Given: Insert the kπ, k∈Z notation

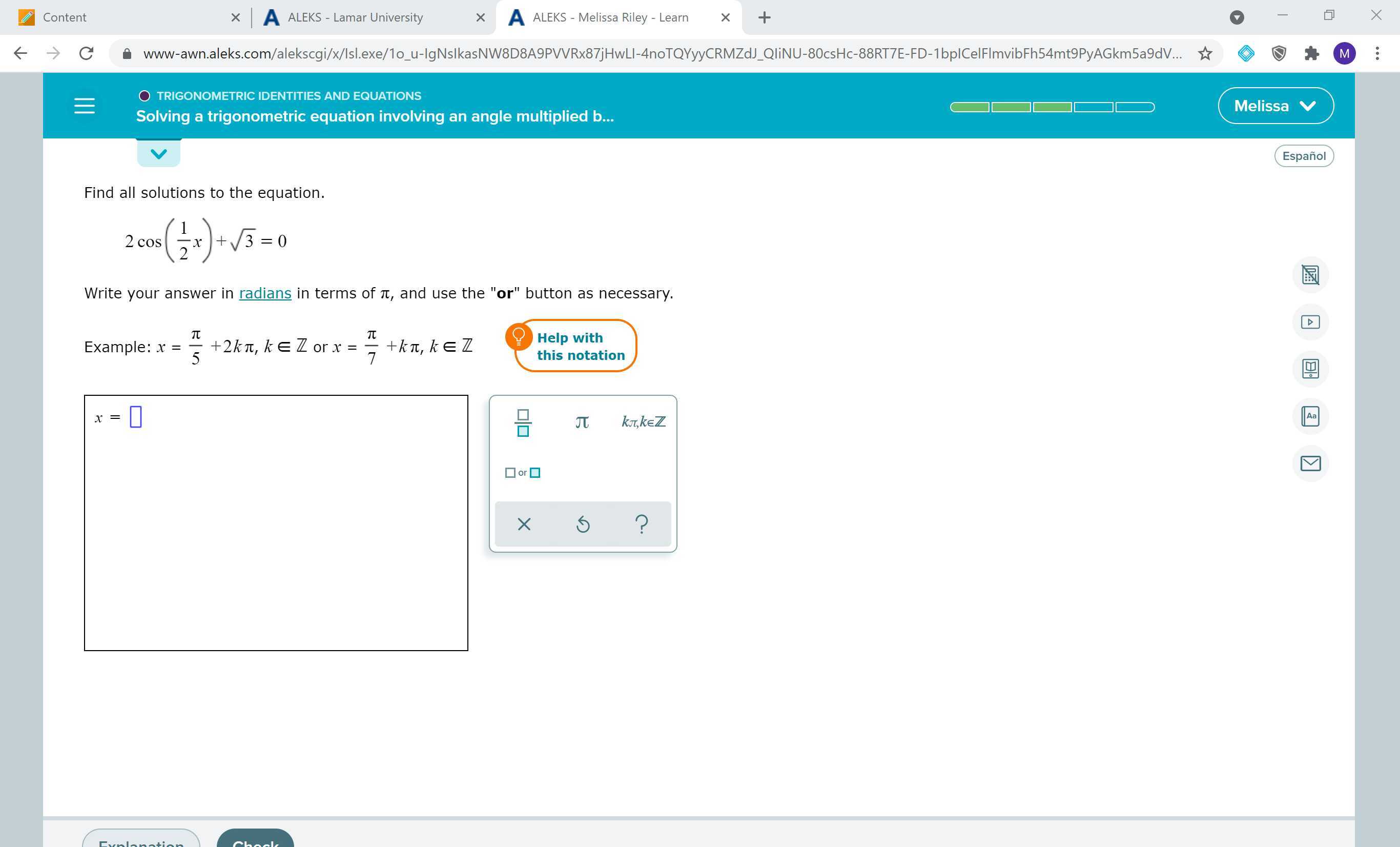Looking at the screenshot, I should click(x=643, y=422).
